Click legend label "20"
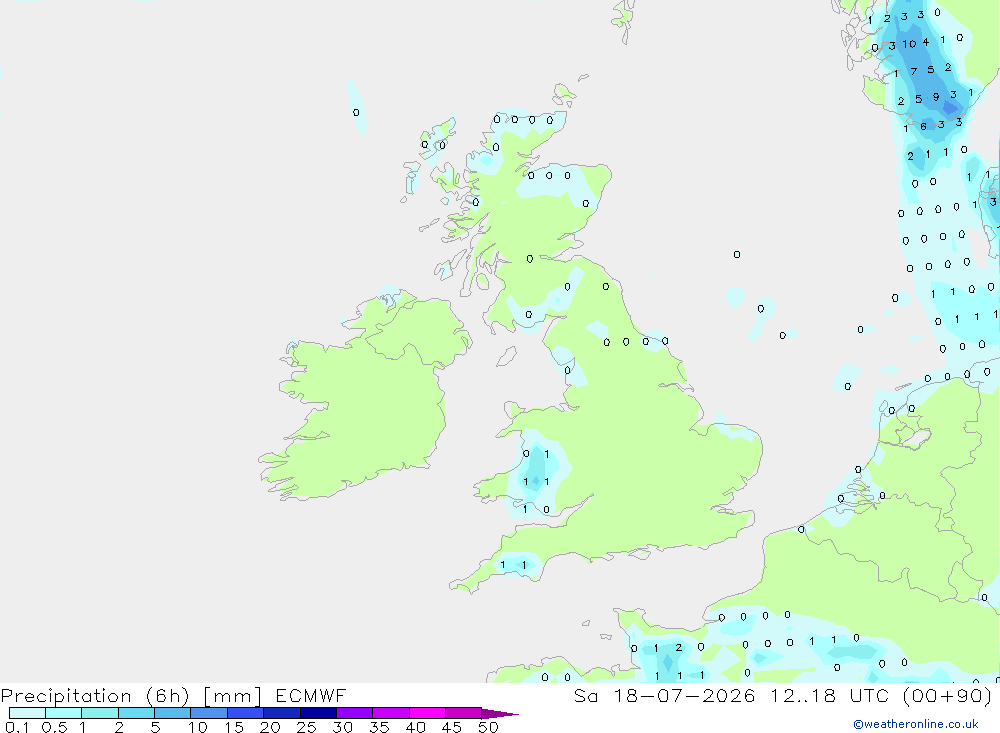 270,727
